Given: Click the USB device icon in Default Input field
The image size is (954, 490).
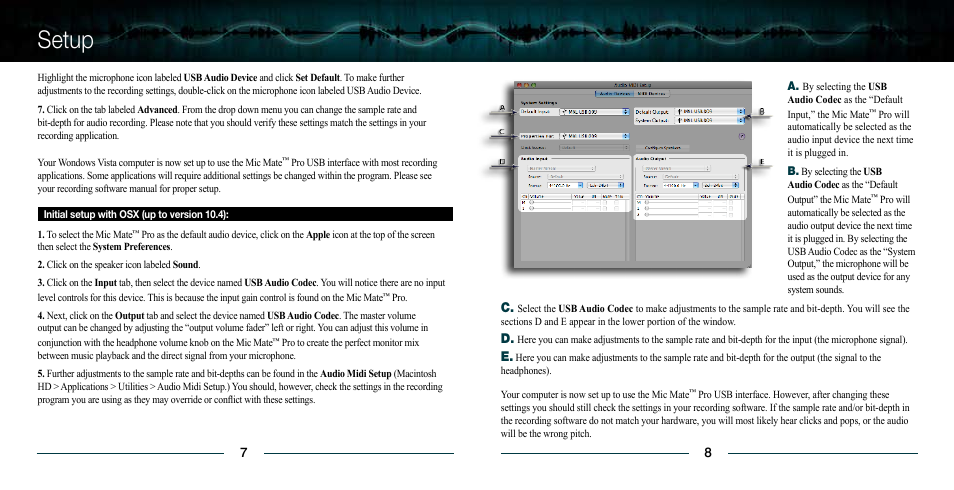Looking at the screenshot, I should (x=563, y=111).
